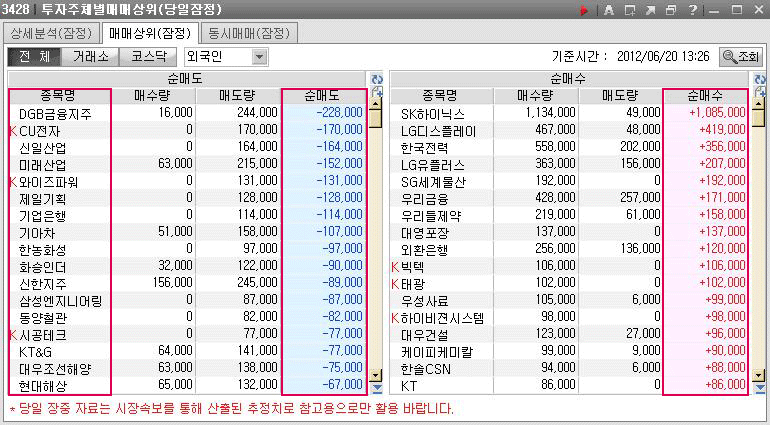Click 매수량 header in 순매수 table

tap(536, 95)
